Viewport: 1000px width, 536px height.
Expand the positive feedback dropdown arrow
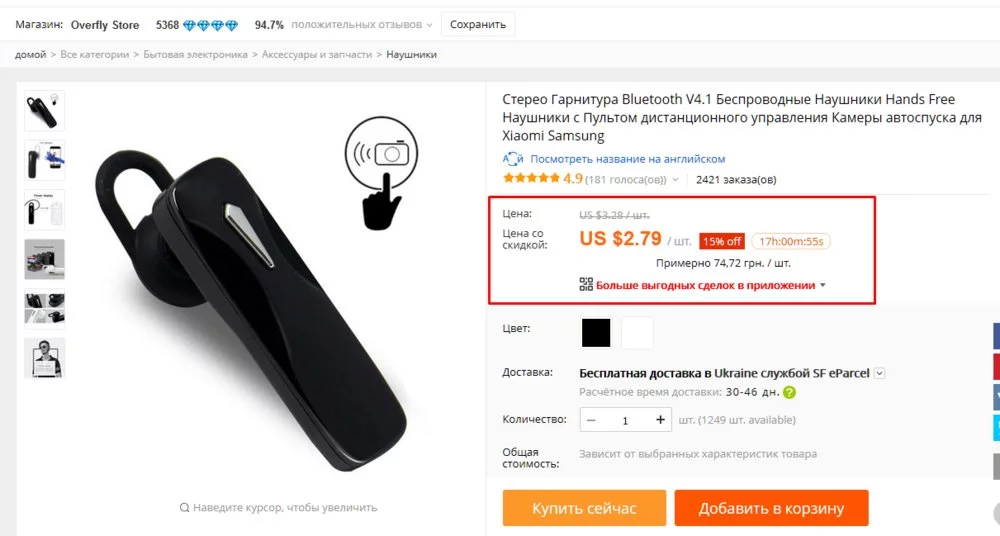[429, 24]
